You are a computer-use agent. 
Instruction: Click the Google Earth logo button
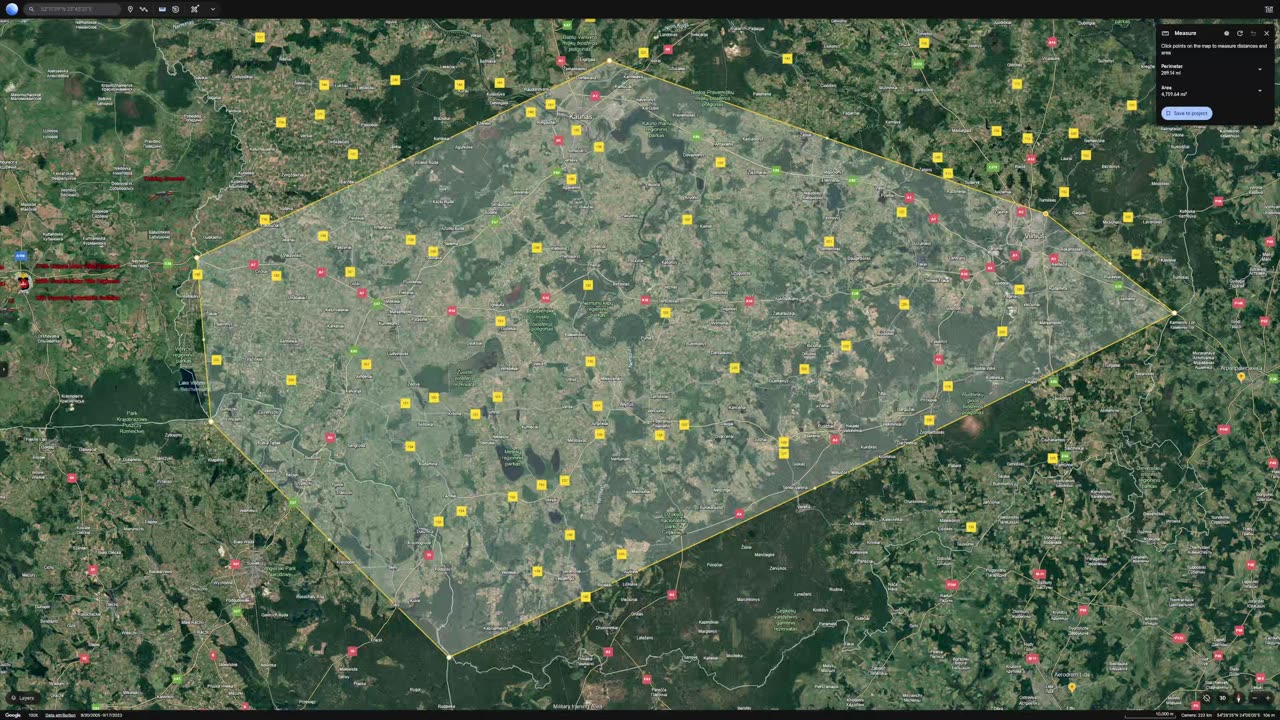tap(12, 9)
